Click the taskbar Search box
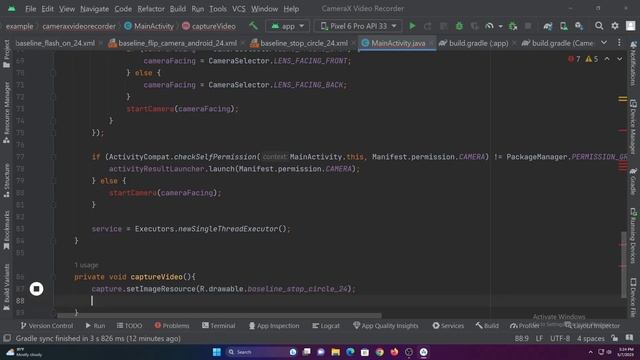This screenshot has width=640, height=360. [x=256, y=352]
